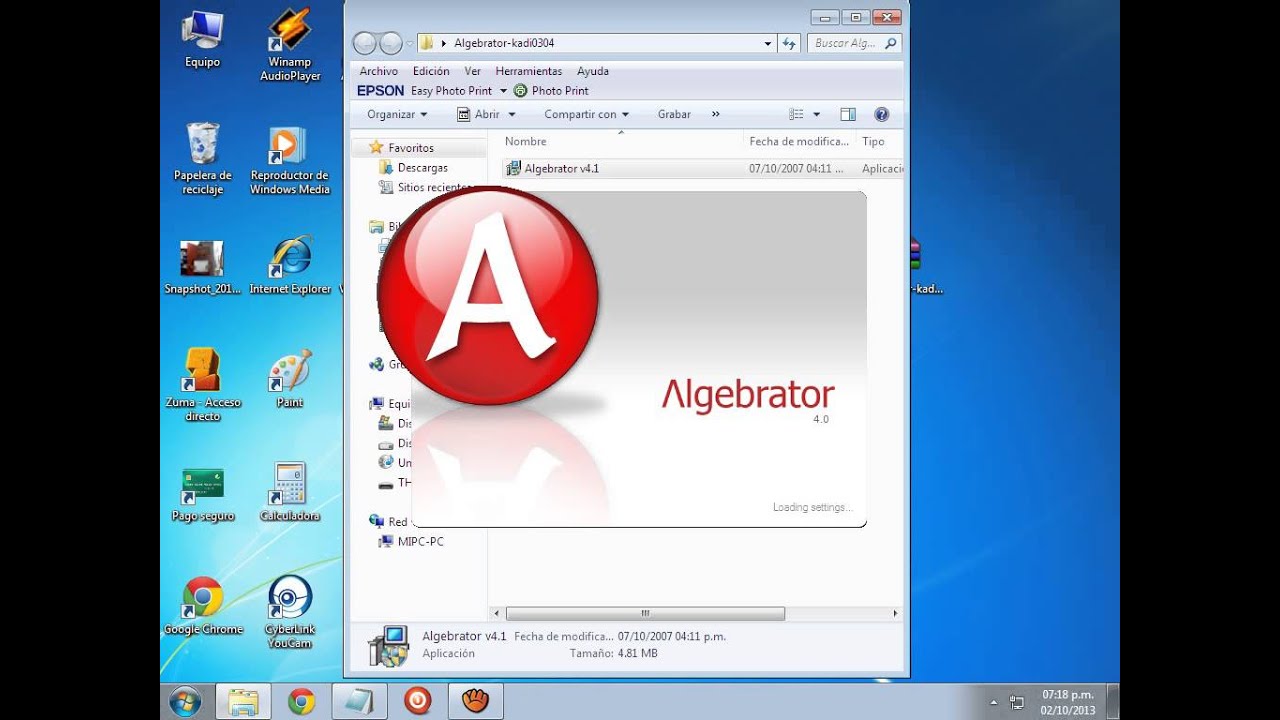Screen dimensions: 1280x720
Task: Refresh the Explorer folder view
Action: point(789,44)
